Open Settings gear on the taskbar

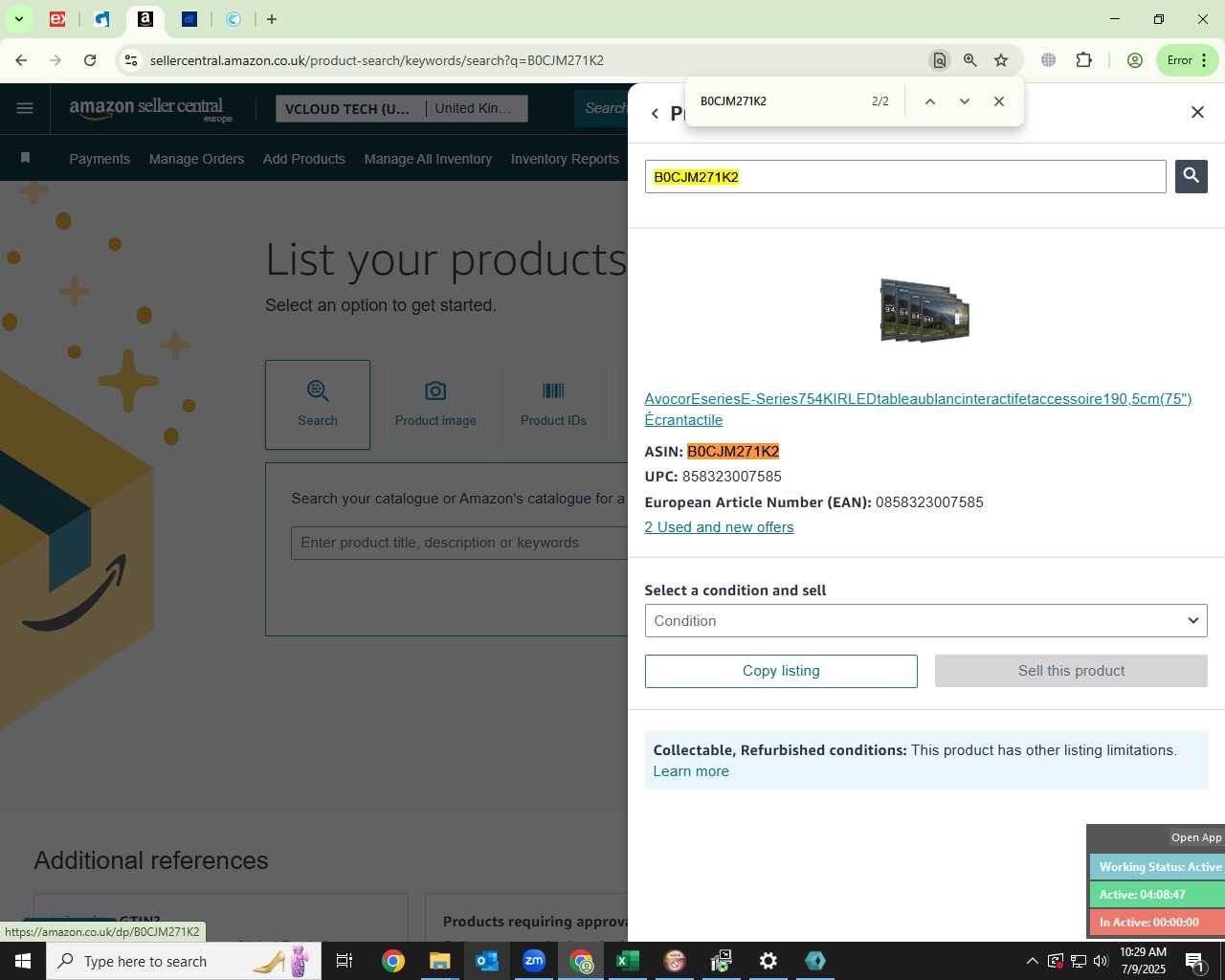[768, 961]
